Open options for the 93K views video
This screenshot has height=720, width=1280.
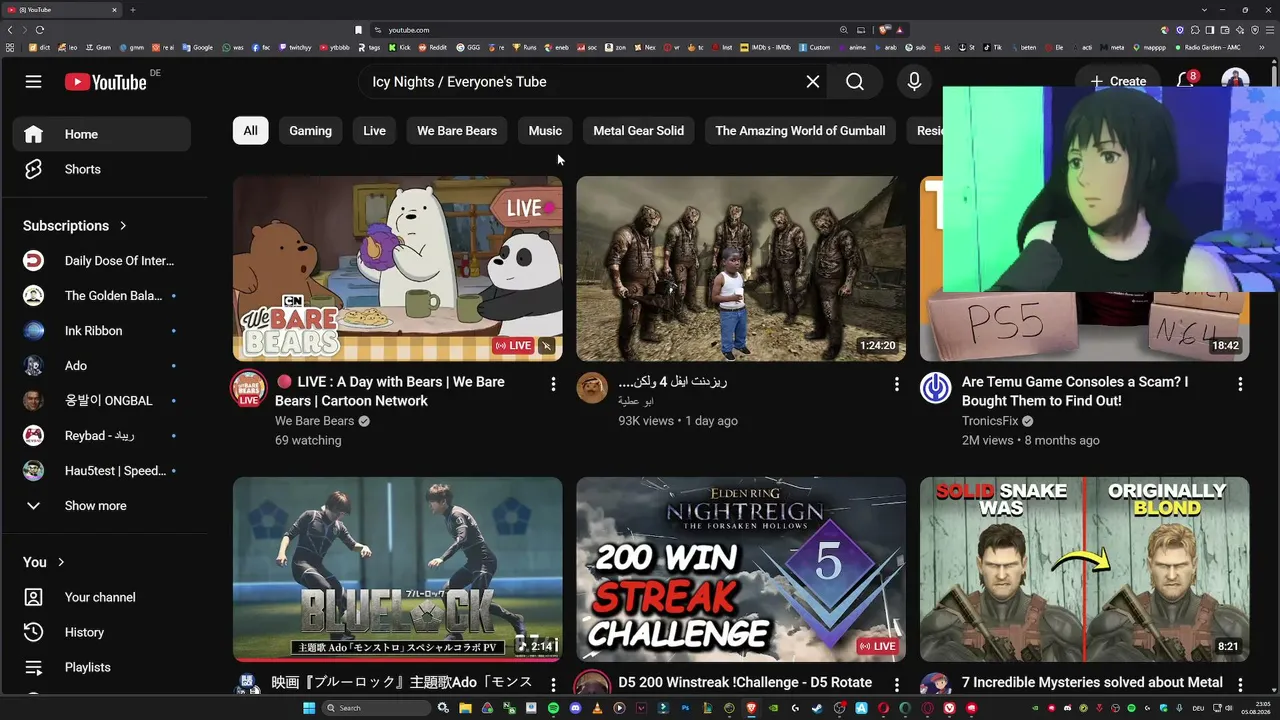(x=897, y=384)
